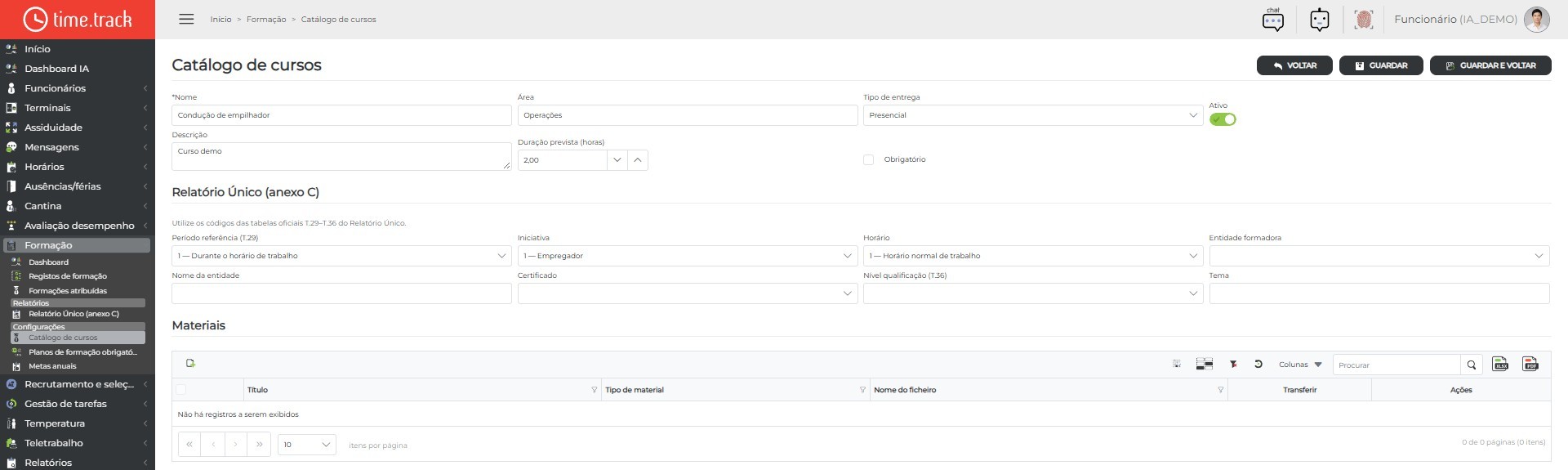Click into the Descrição textarea
1568x470 pixels.
tap(341, 156)
